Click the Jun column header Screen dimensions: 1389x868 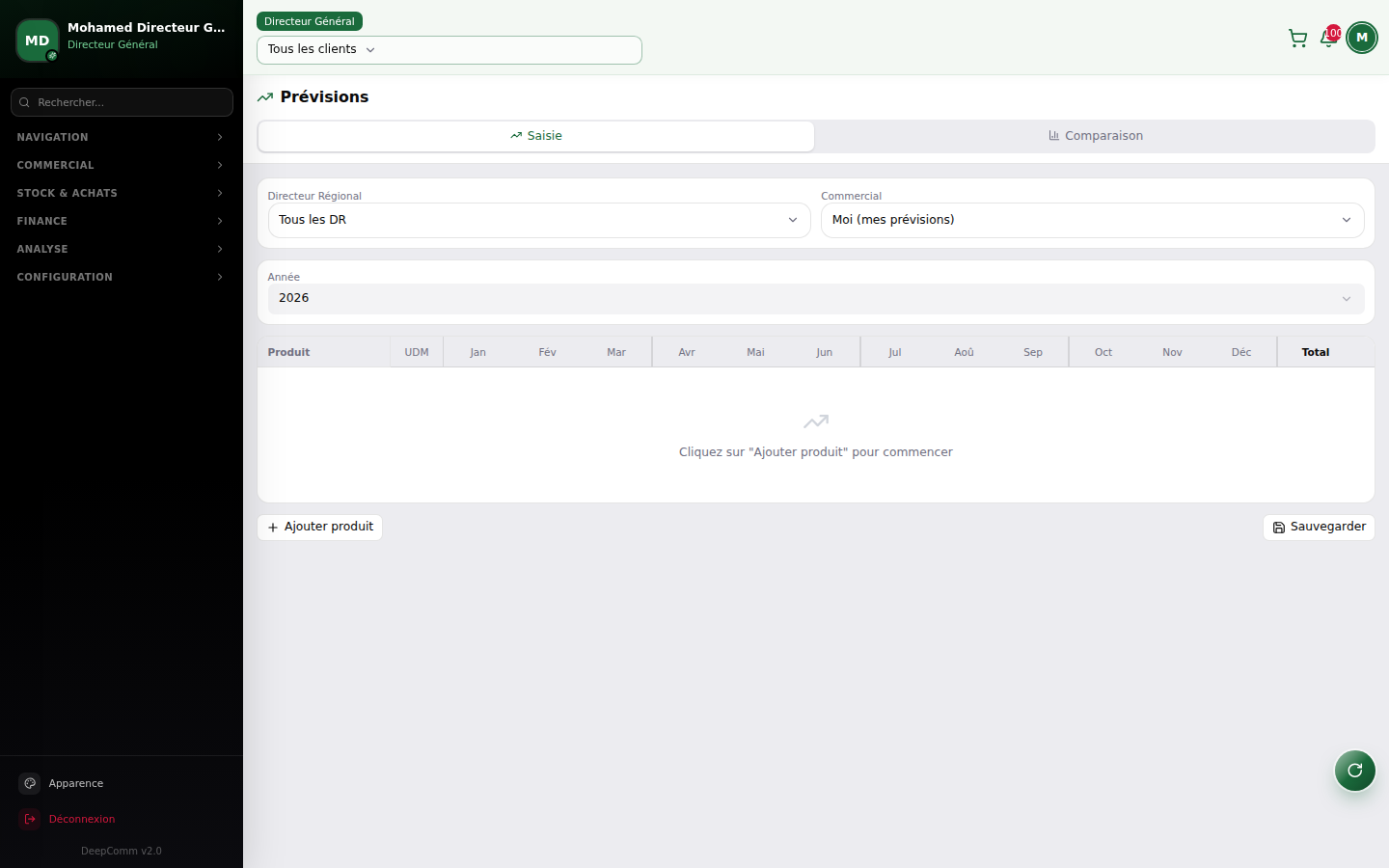[825, 352]
